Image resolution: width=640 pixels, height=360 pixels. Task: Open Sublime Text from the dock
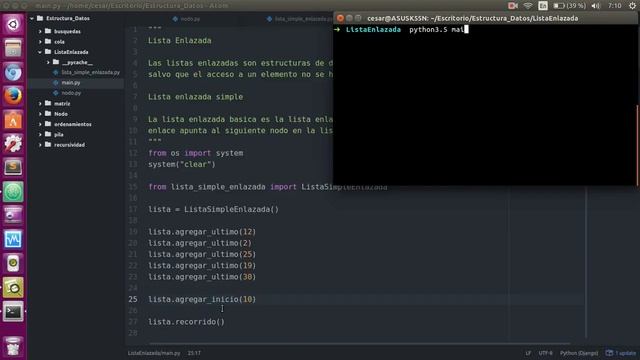(x=13, y=168)
